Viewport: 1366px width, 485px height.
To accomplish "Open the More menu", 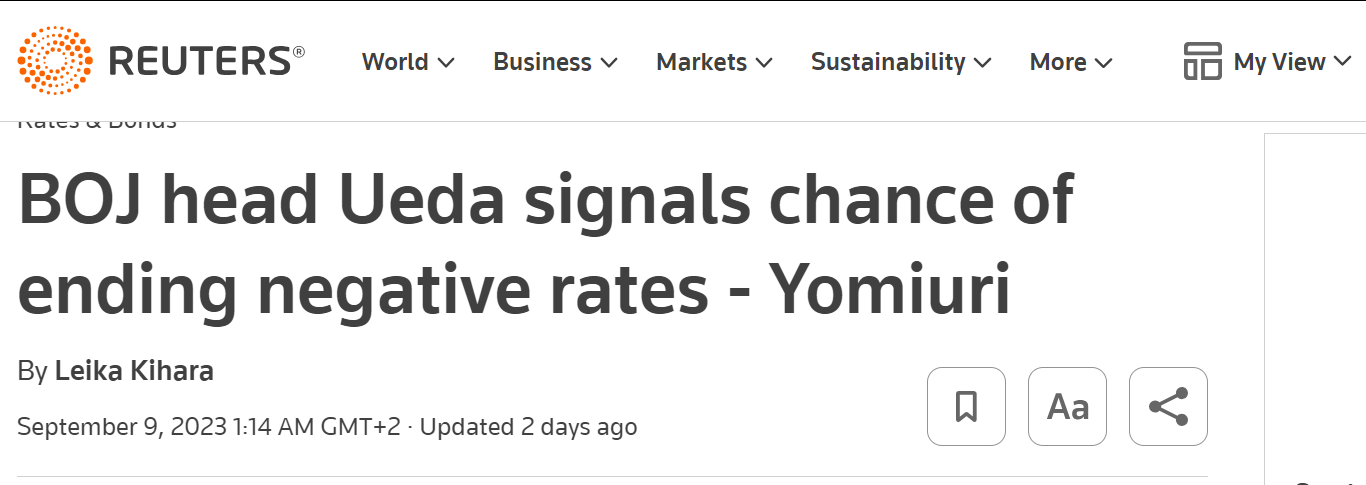I will [x=1058, y=62].
